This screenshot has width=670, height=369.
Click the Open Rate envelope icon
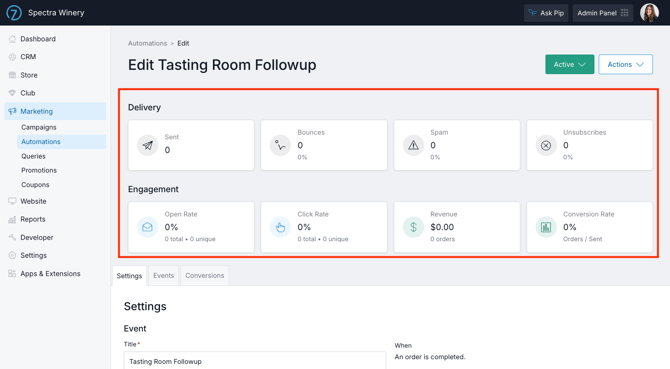pyautogui.click(x=147, y=227)
